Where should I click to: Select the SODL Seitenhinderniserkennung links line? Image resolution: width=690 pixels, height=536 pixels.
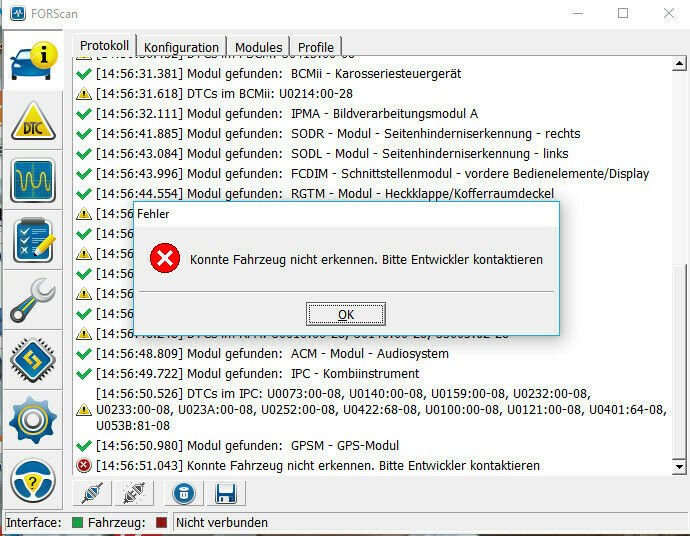332,154
